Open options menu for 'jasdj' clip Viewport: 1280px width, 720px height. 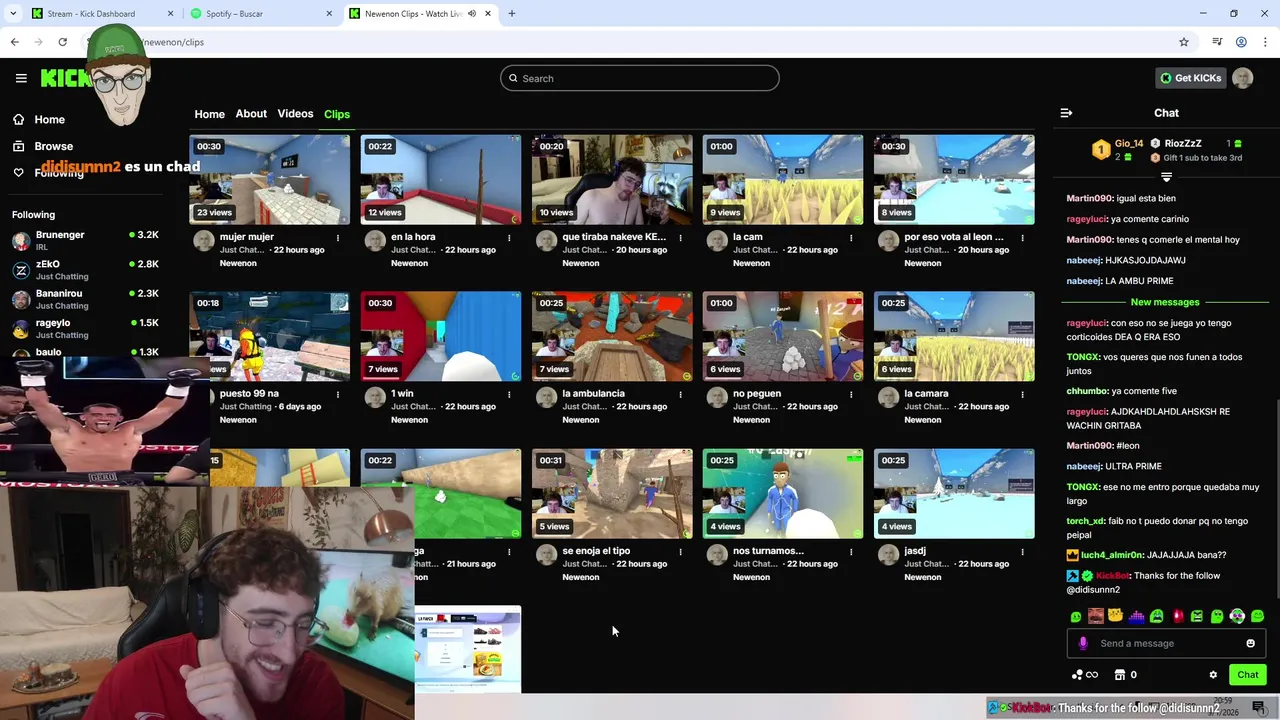click(1022, 551)
